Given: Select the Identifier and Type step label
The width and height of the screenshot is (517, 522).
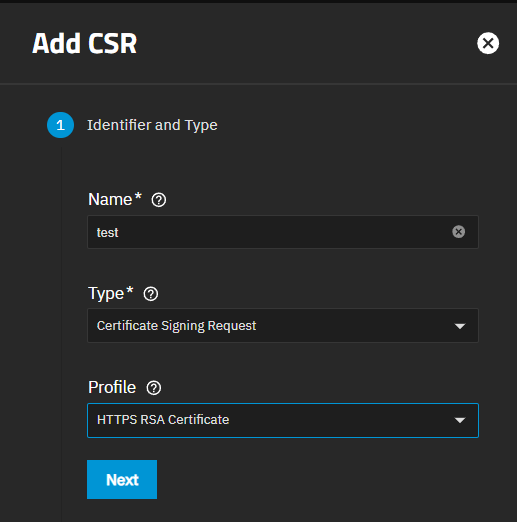Looking at the screenshot, I should (x=152, y=125).
